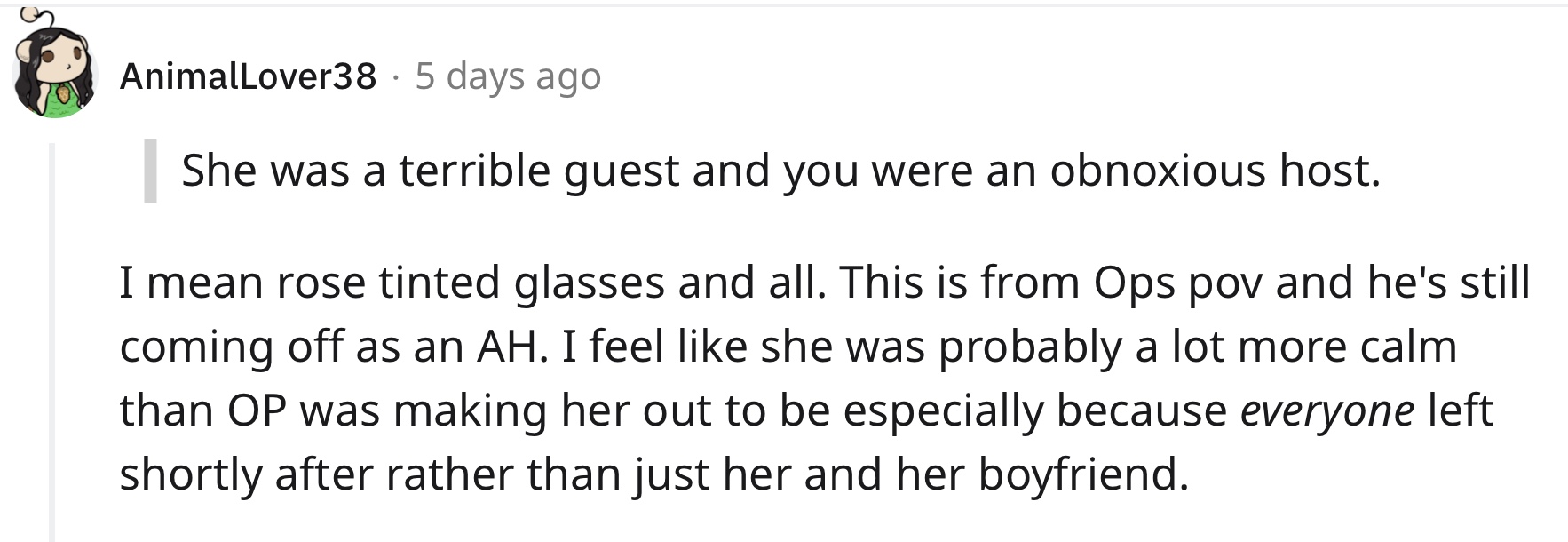Click the sprout on the avatar's head
This screenshot has height=542, width=1568.
33,16
